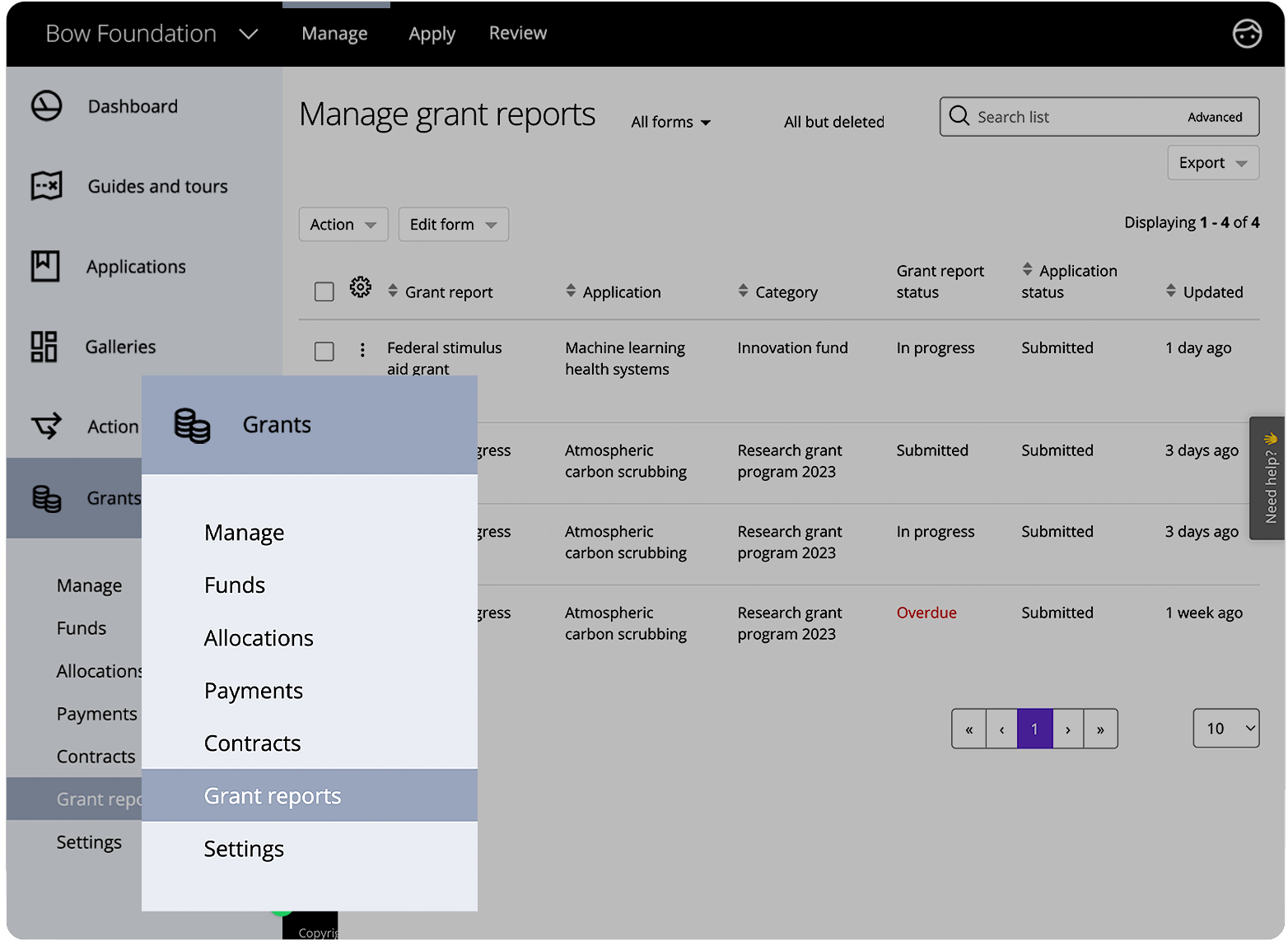1288x946 pixels.
Task: Open the Galleries grid icon
Action: click(x=44, y=347)
